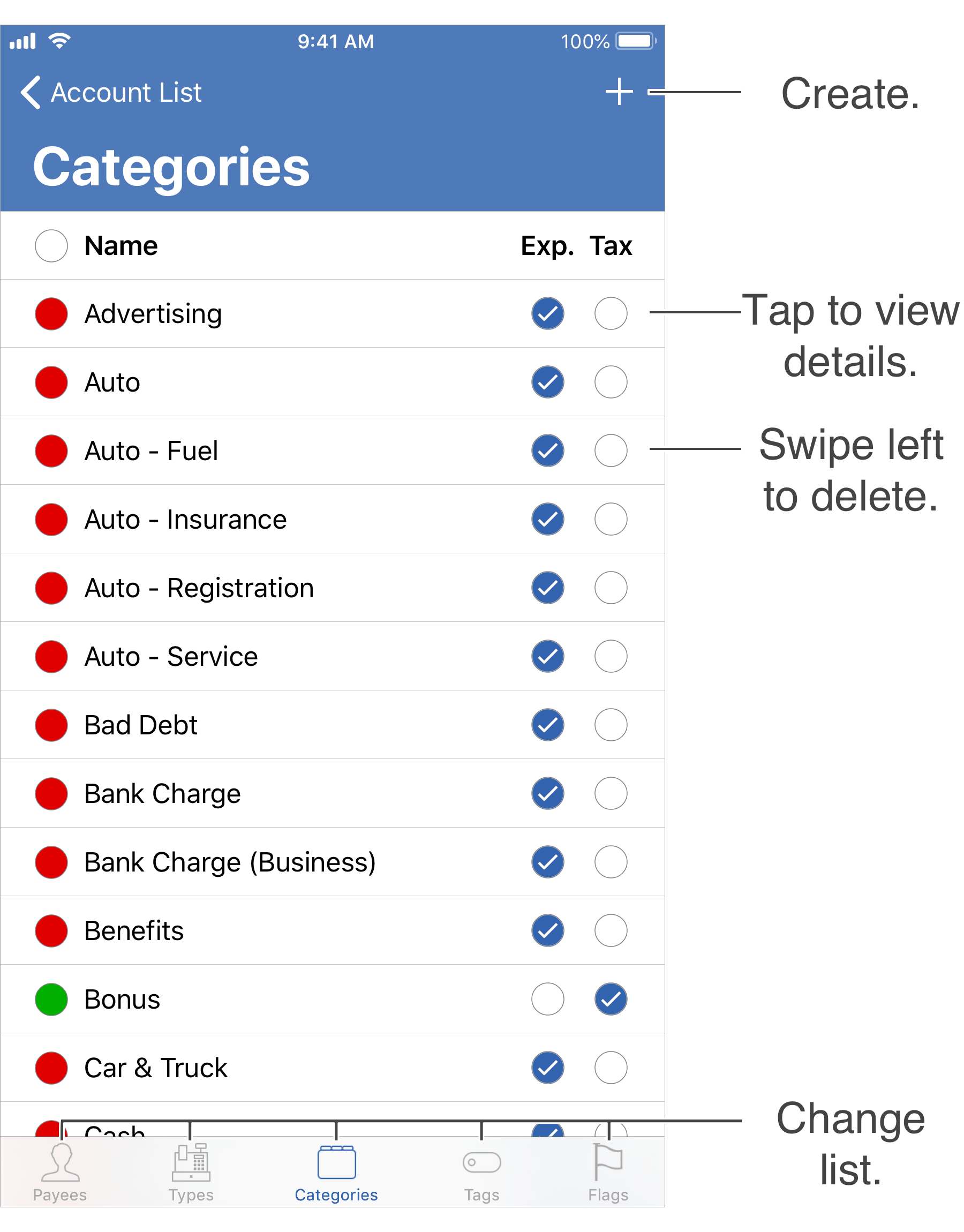Viewport: 964px width, 1232px height.
Task: Tap the battery indicator icon
Action: point(636,41)
